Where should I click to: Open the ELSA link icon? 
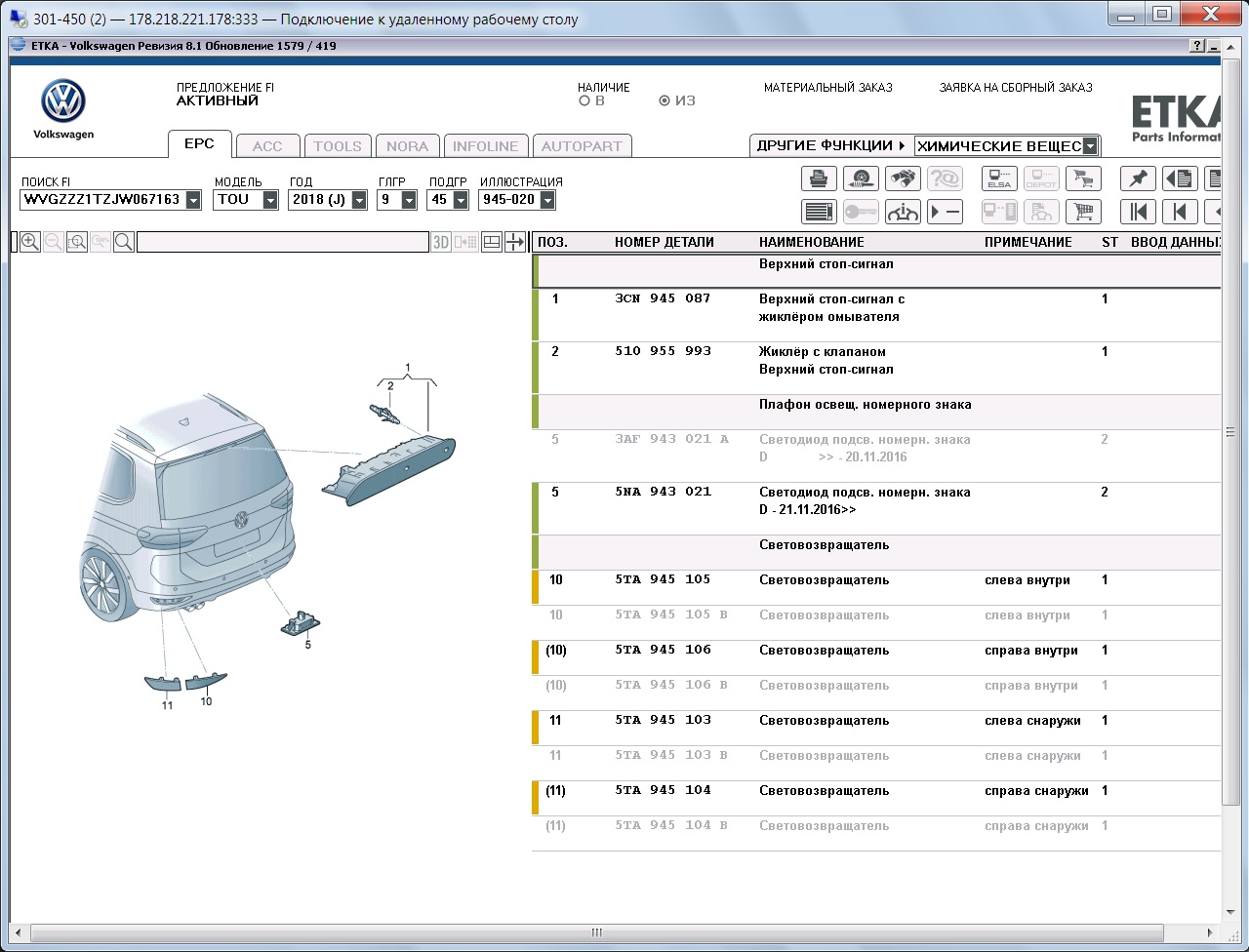click(x=999, y=178)
